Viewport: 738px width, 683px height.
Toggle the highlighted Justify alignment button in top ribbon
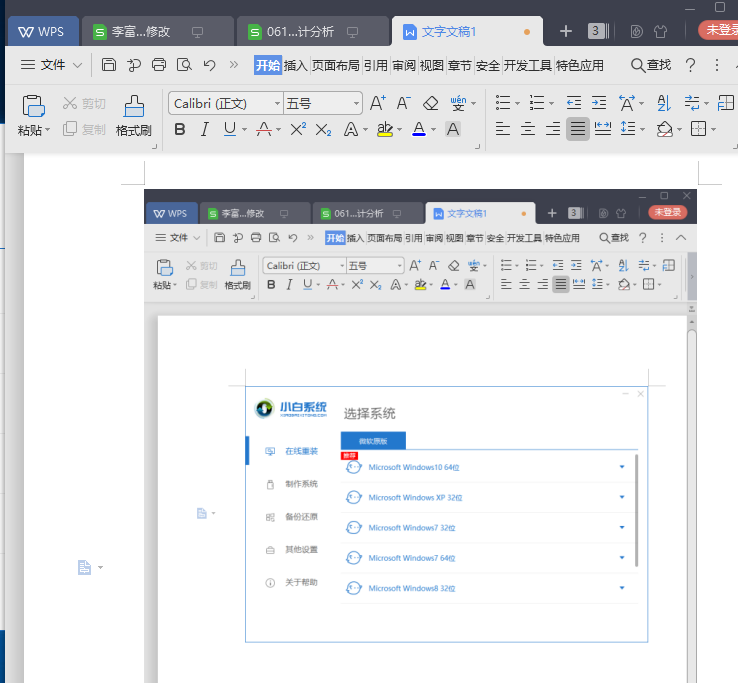click(577, 129)
